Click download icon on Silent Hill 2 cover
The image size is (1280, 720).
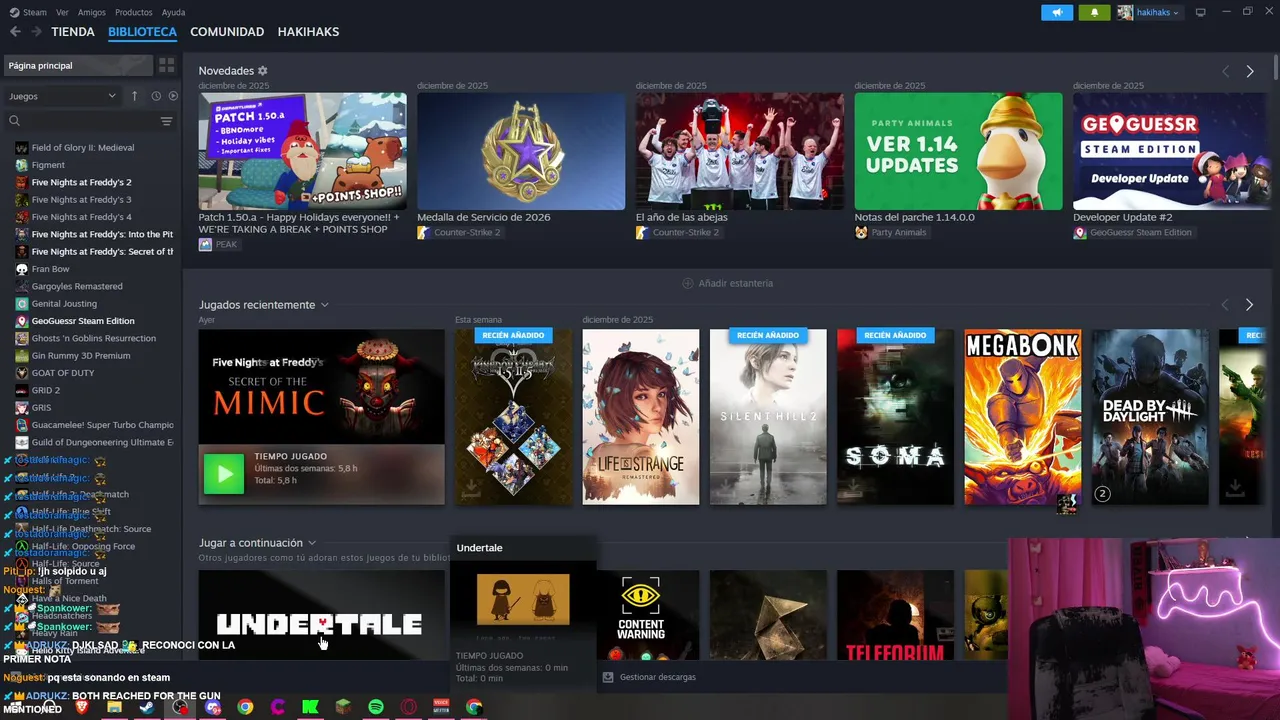[x=726, y=489]
